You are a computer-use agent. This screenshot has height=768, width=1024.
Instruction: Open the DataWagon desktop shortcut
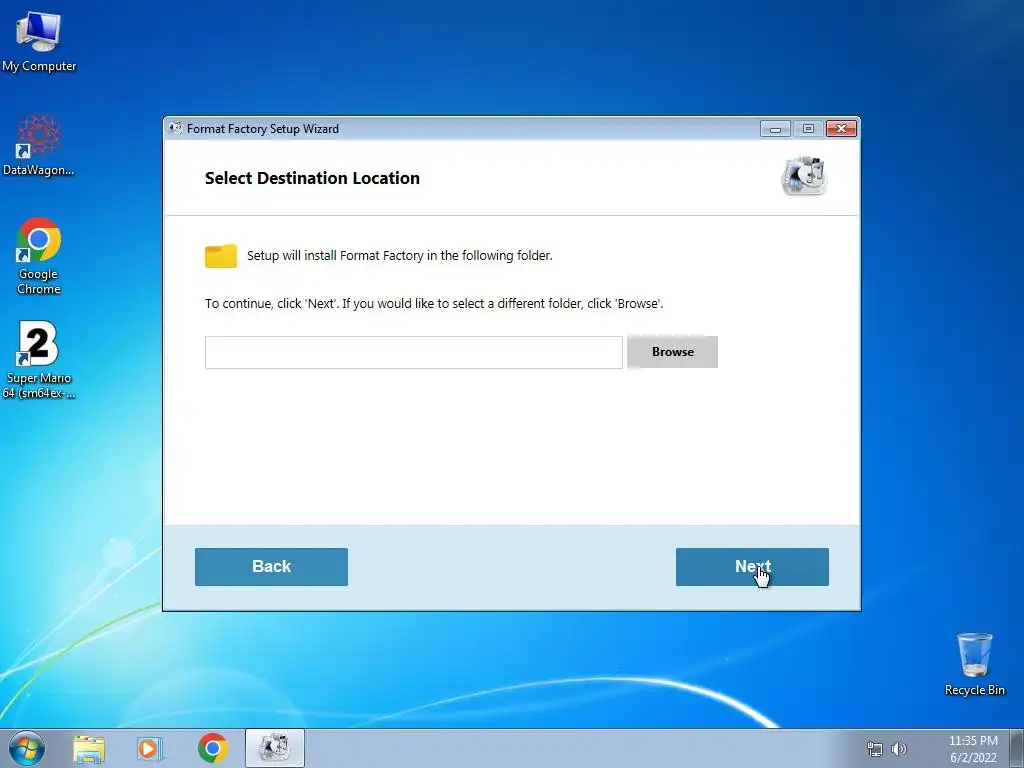(x=39, y=145)
